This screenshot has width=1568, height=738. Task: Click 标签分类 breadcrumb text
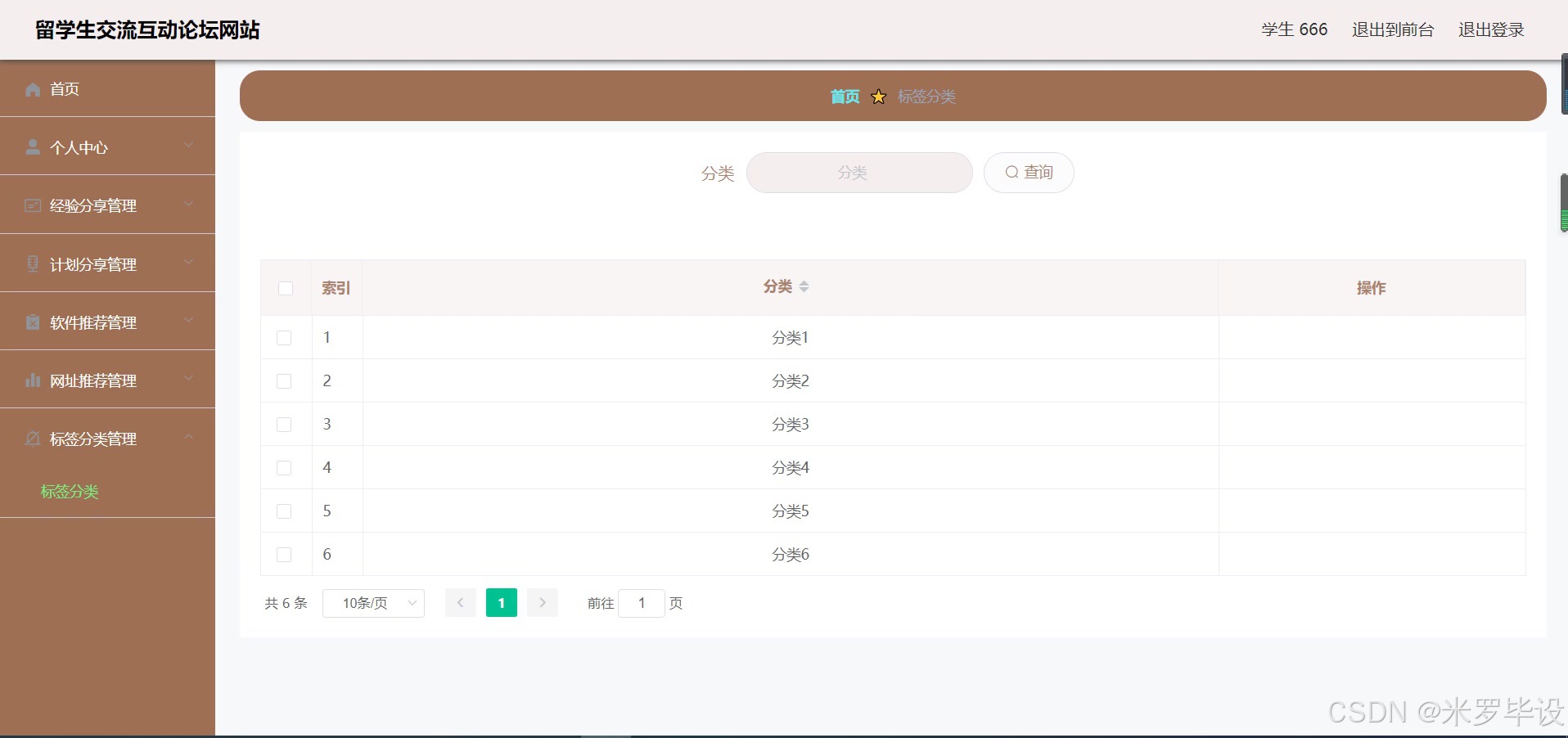coord(926,97)
